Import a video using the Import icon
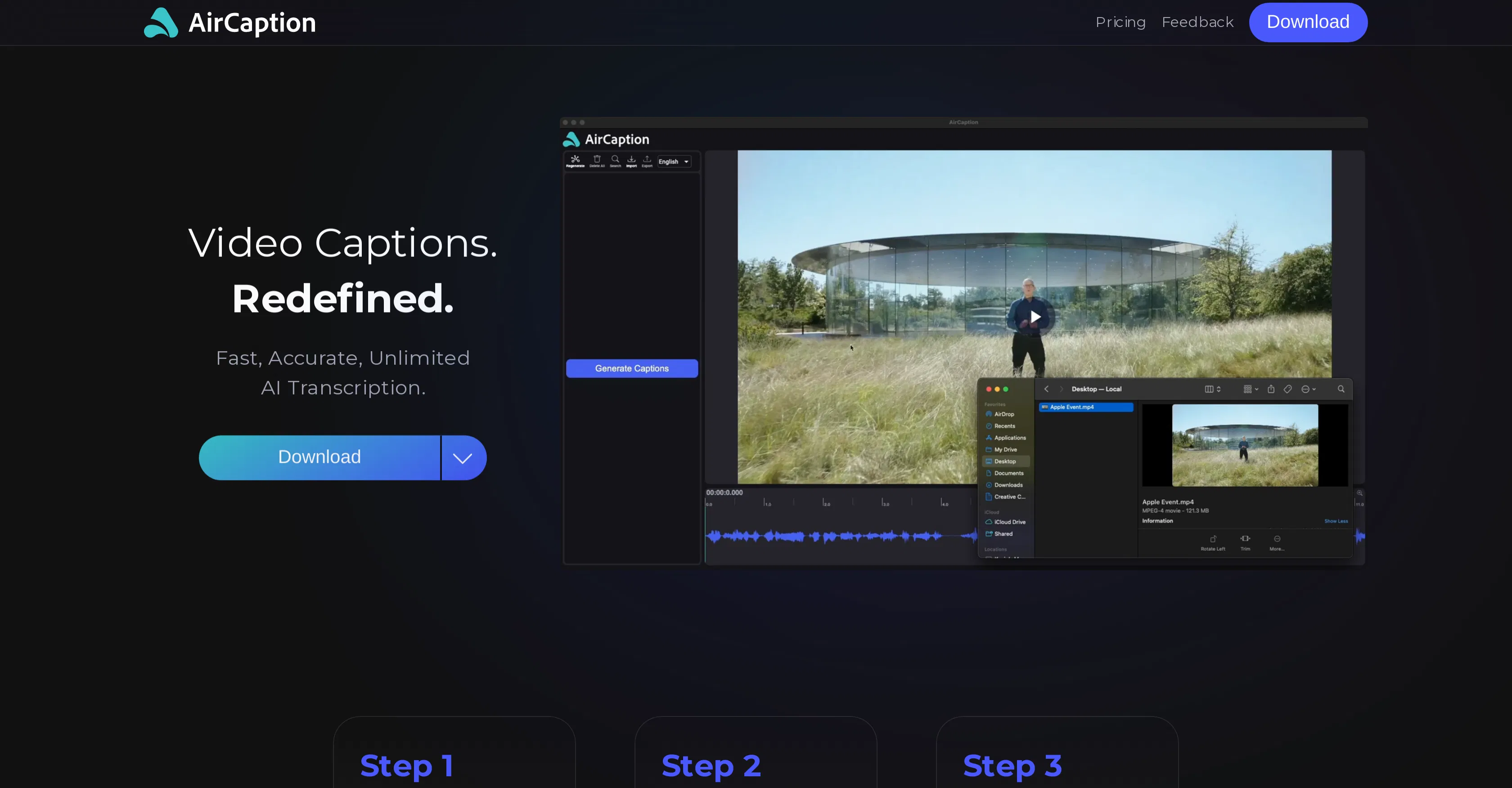The image size is (1512, 788). point(631,159)
